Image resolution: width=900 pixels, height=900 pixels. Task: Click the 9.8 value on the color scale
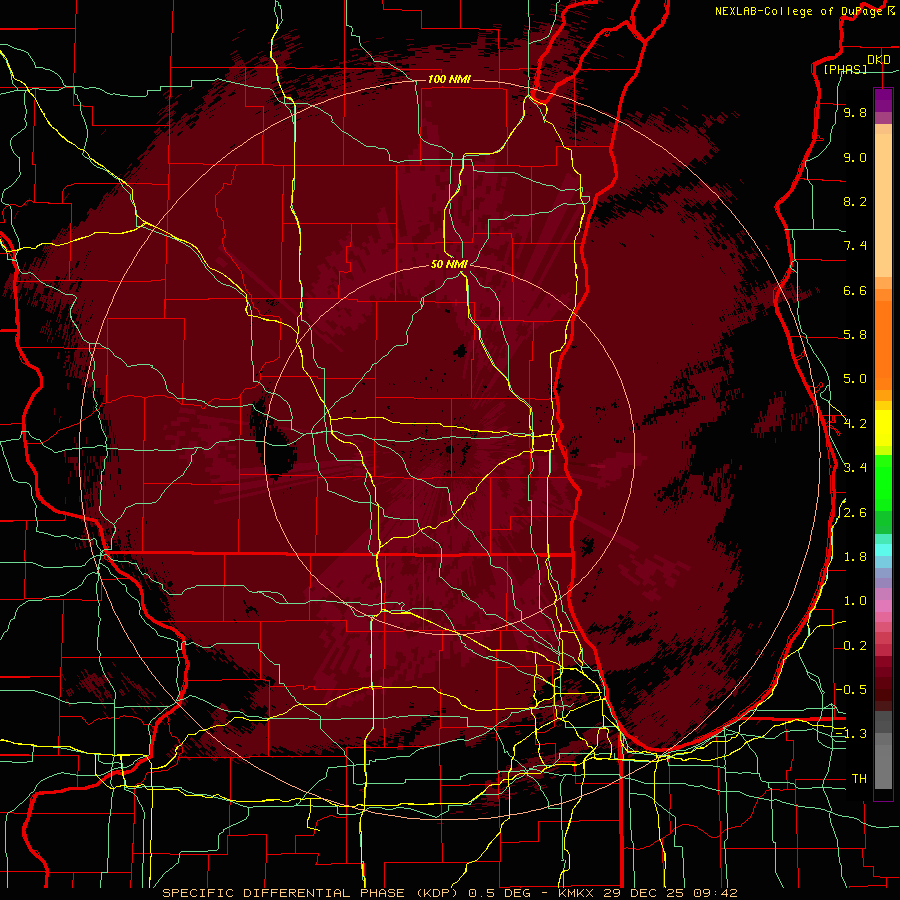coord(855,112)
